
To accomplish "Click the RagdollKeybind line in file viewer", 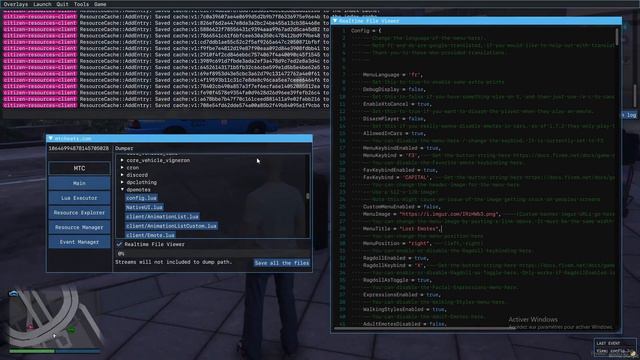I will pos(395,265).
